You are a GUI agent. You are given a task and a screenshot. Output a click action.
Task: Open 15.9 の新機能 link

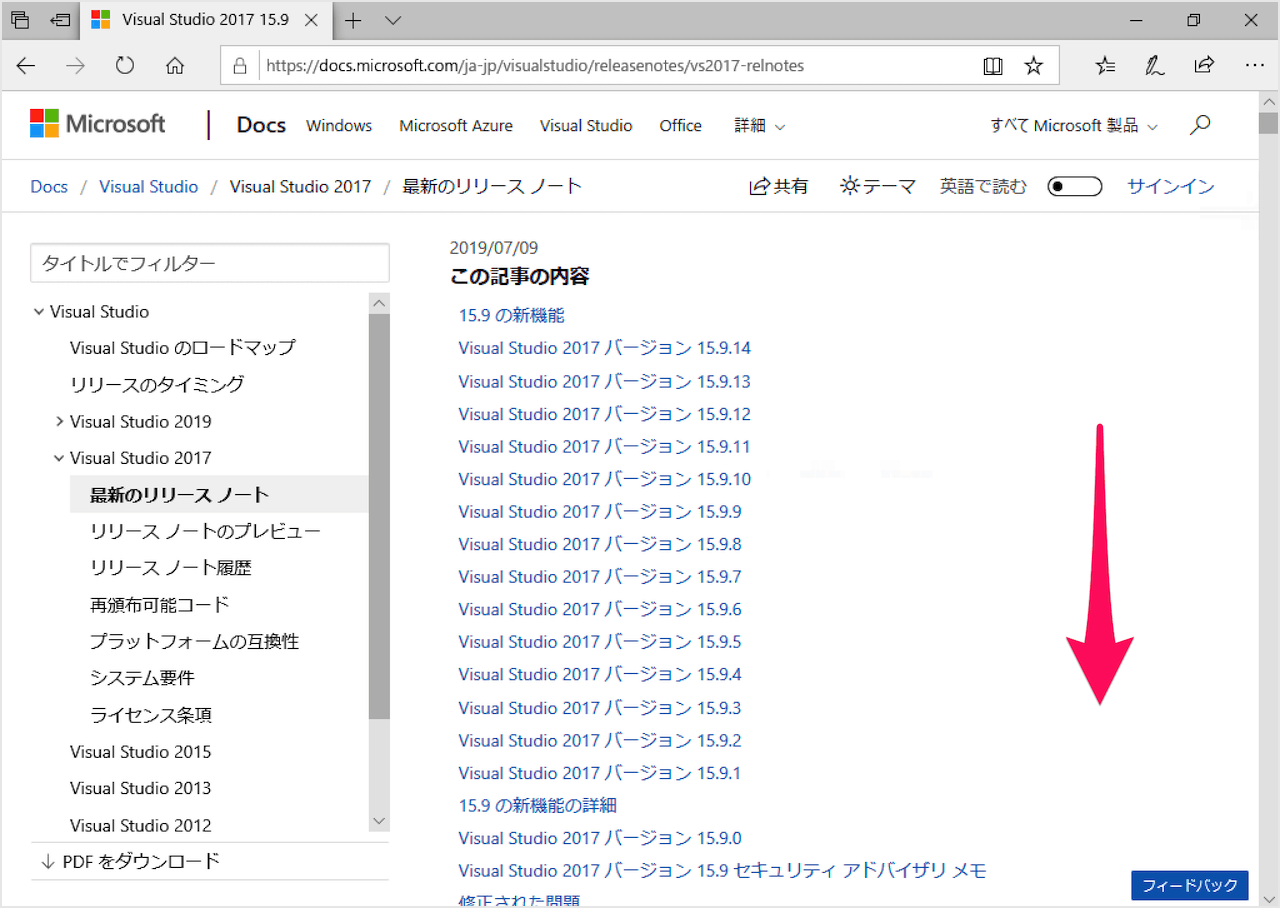tap(512, 315)
